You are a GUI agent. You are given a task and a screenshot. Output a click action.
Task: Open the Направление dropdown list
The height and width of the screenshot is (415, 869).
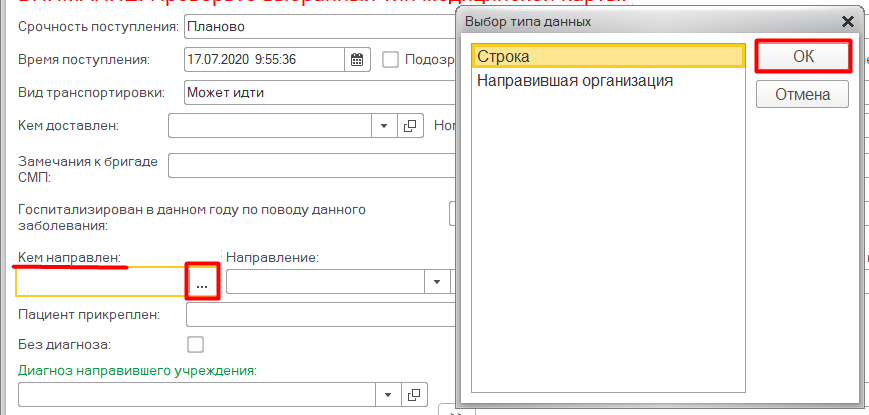click(x=437, y=282)
